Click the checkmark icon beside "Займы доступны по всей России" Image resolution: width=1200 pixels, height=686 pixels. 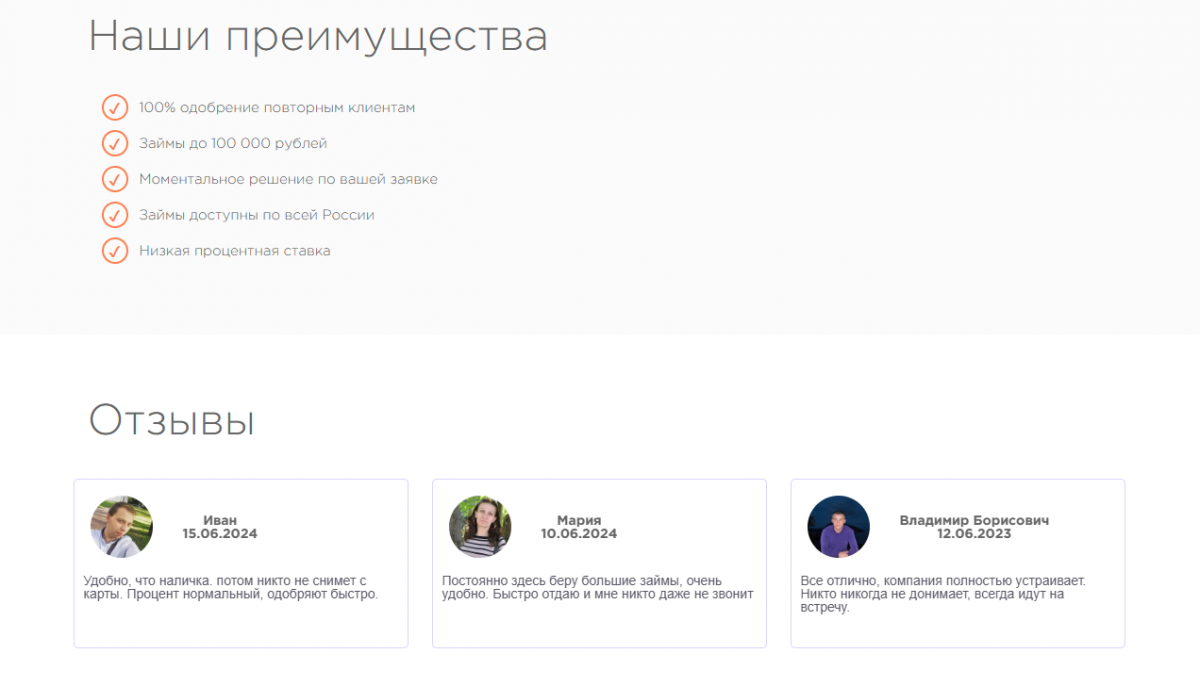(x=115, y=215)
